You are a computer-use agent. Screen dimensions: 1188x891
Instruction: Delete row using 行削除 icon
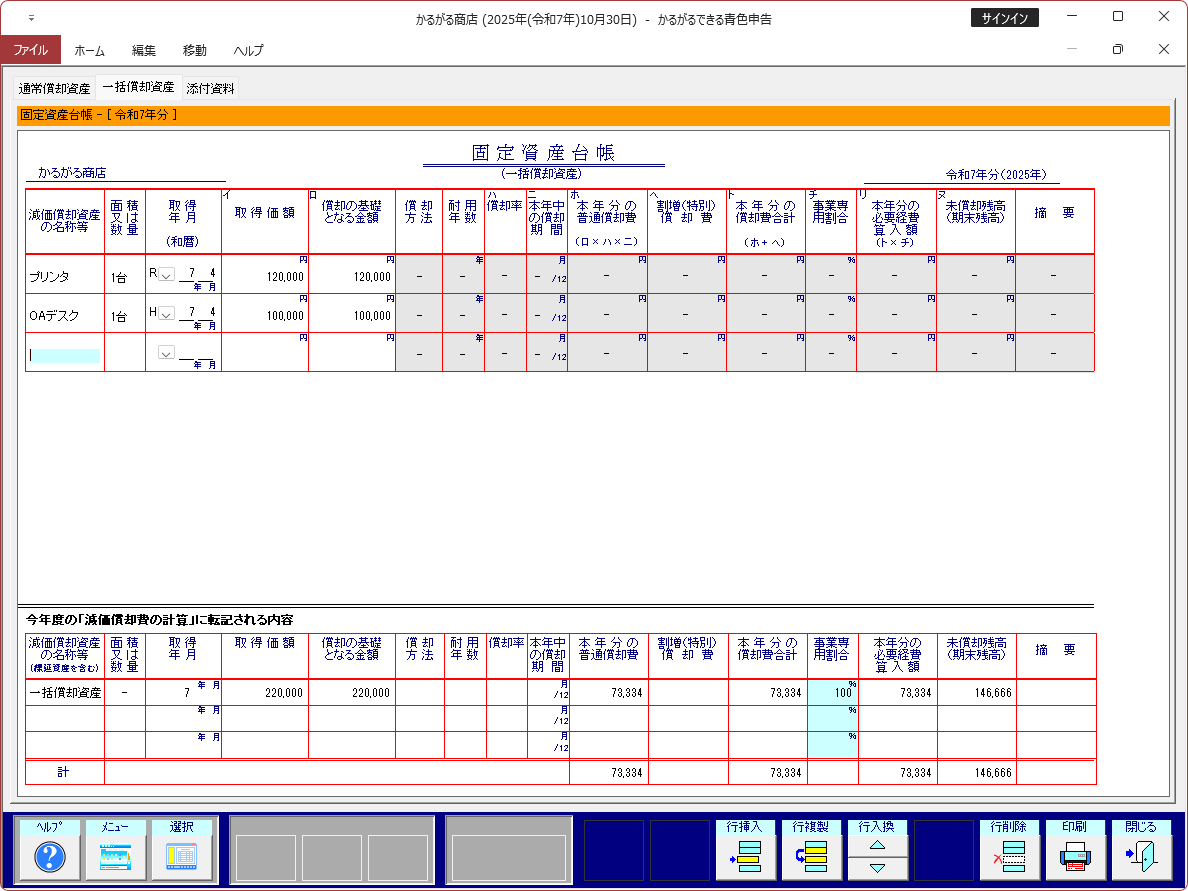[x=1010, y=857]
